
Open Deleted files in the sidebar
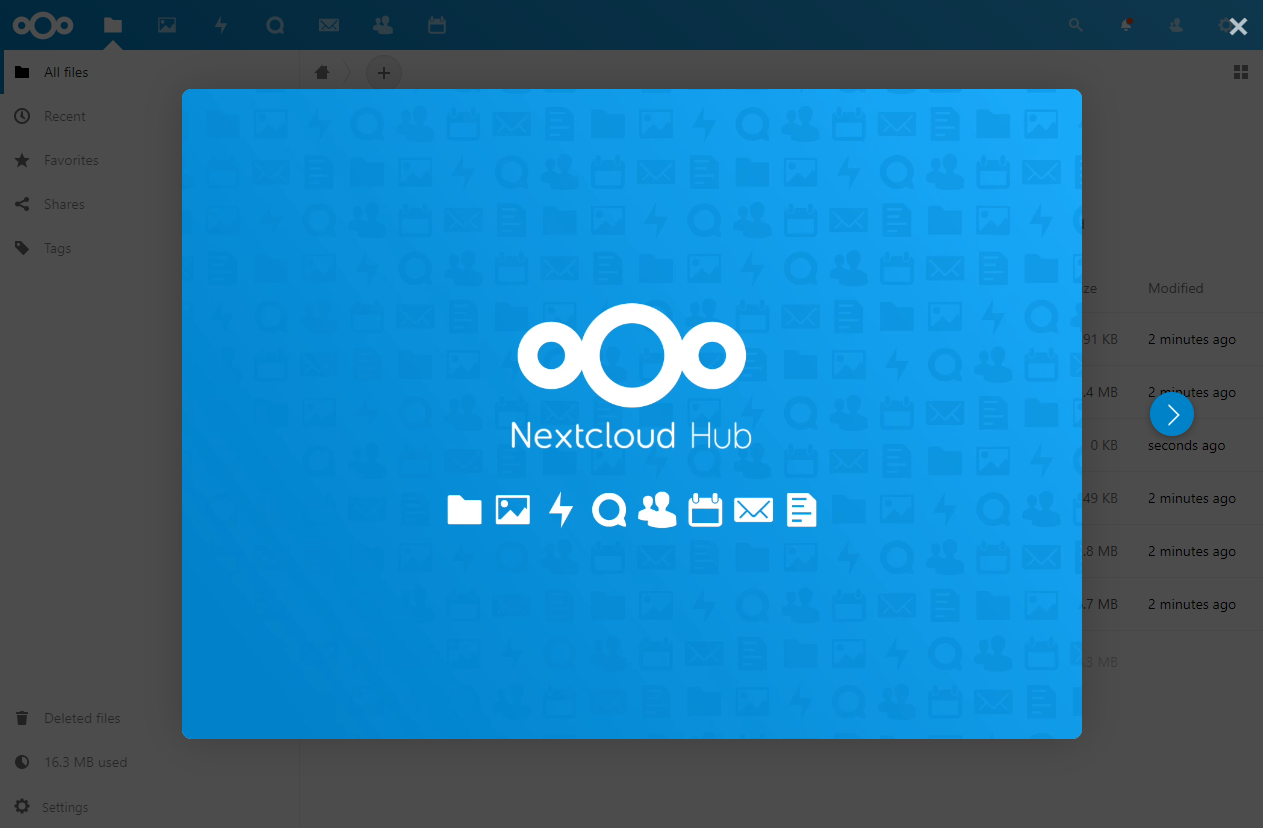(x=150, y=718)
